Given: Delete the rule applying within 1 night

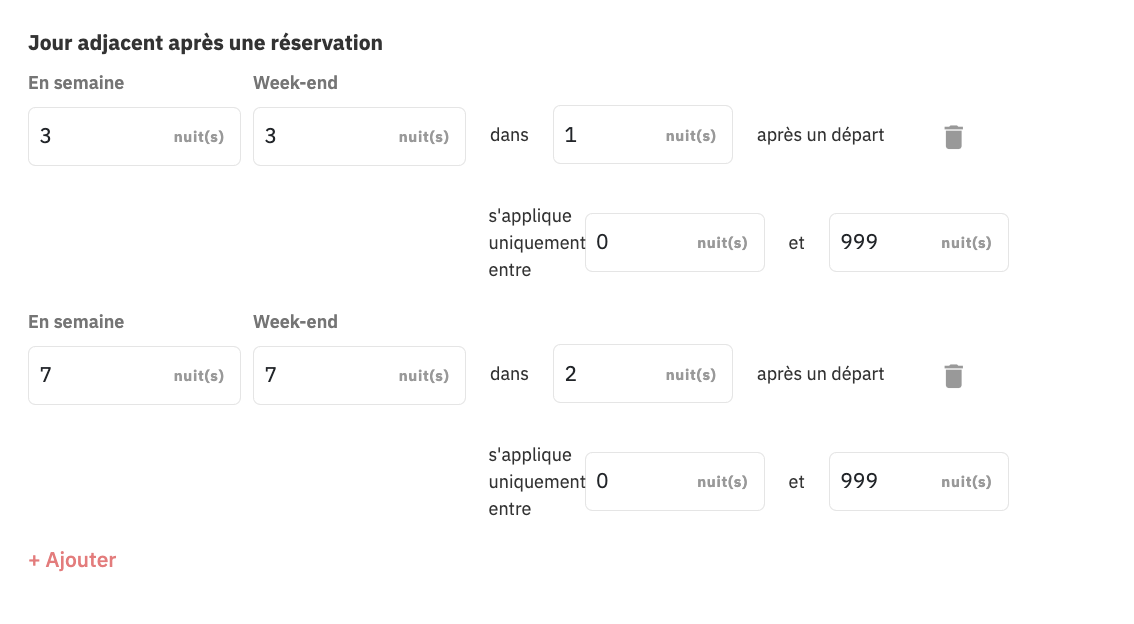Looking at the screenshot, I should tap(953, 137).
